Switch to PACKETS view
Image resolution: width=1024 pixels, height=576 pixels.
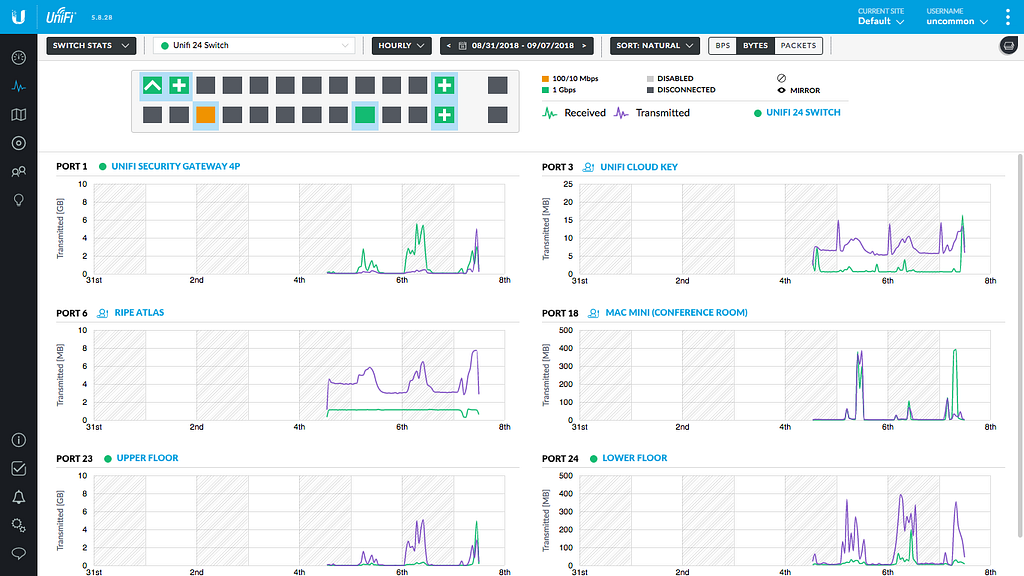(x=798, y=46)
